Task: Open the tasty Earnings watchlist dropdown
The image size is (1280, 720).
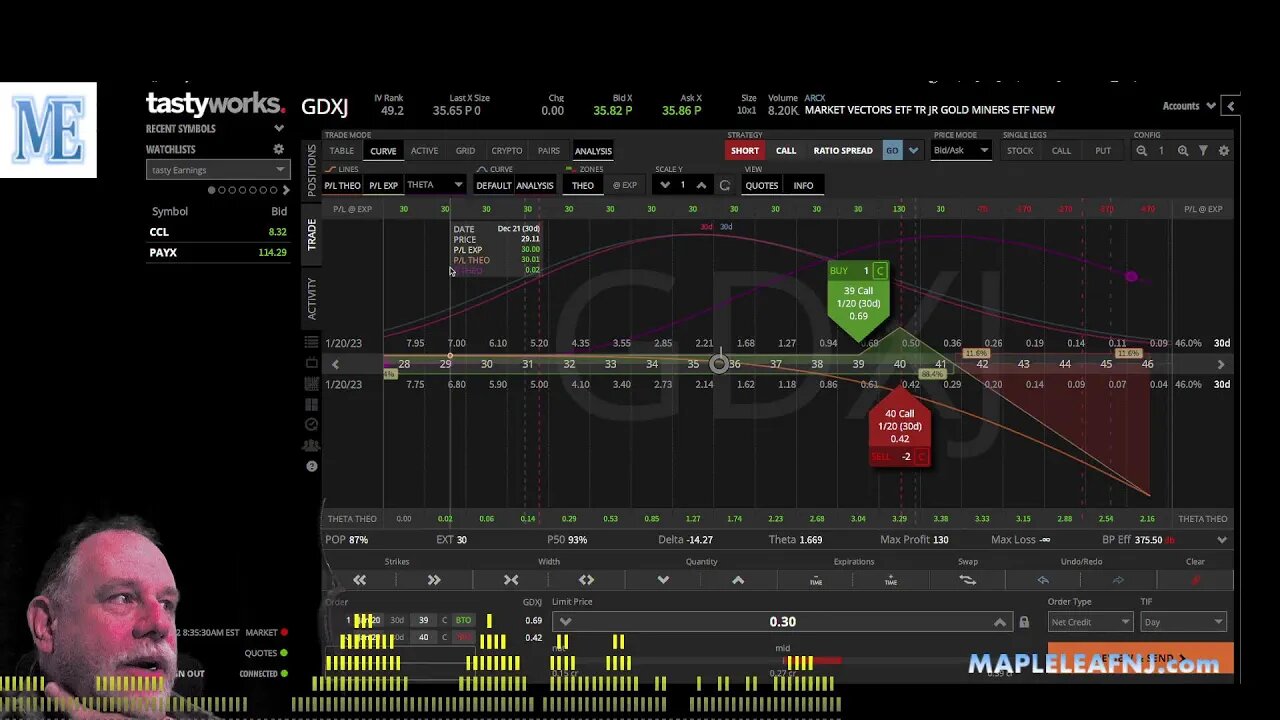Action: pos(217,170)
